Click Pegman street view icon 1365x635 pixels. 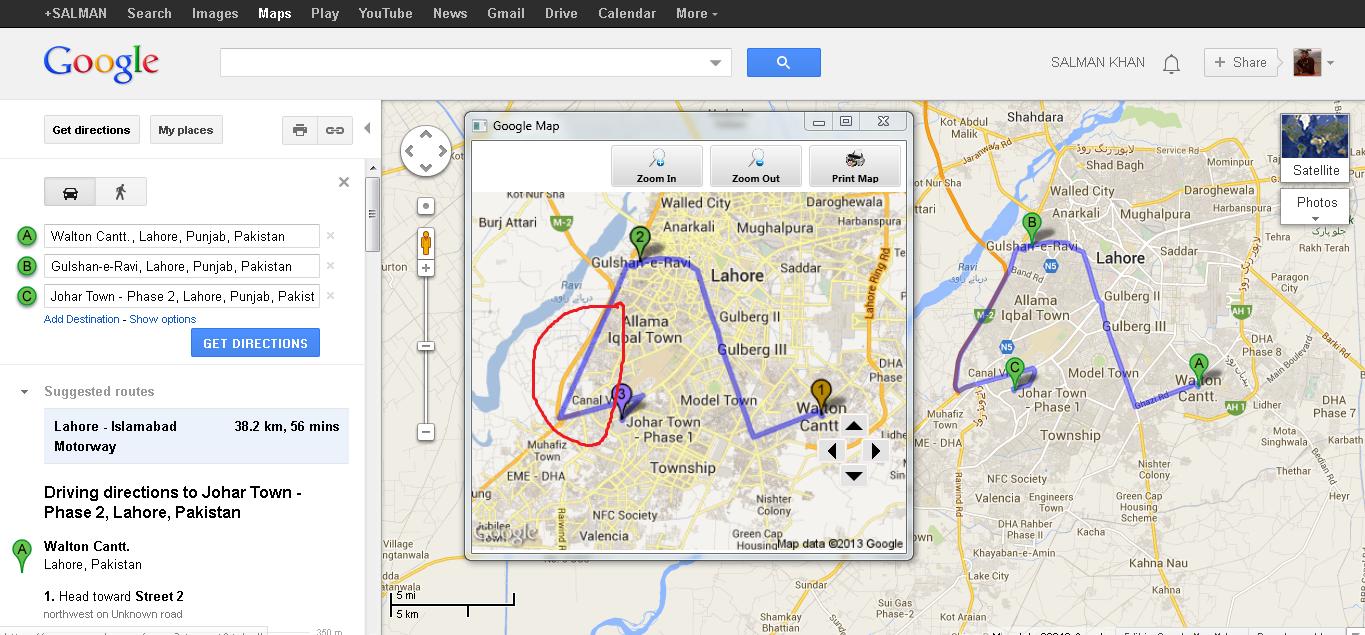pyautogui.click(x=426, y=242)
